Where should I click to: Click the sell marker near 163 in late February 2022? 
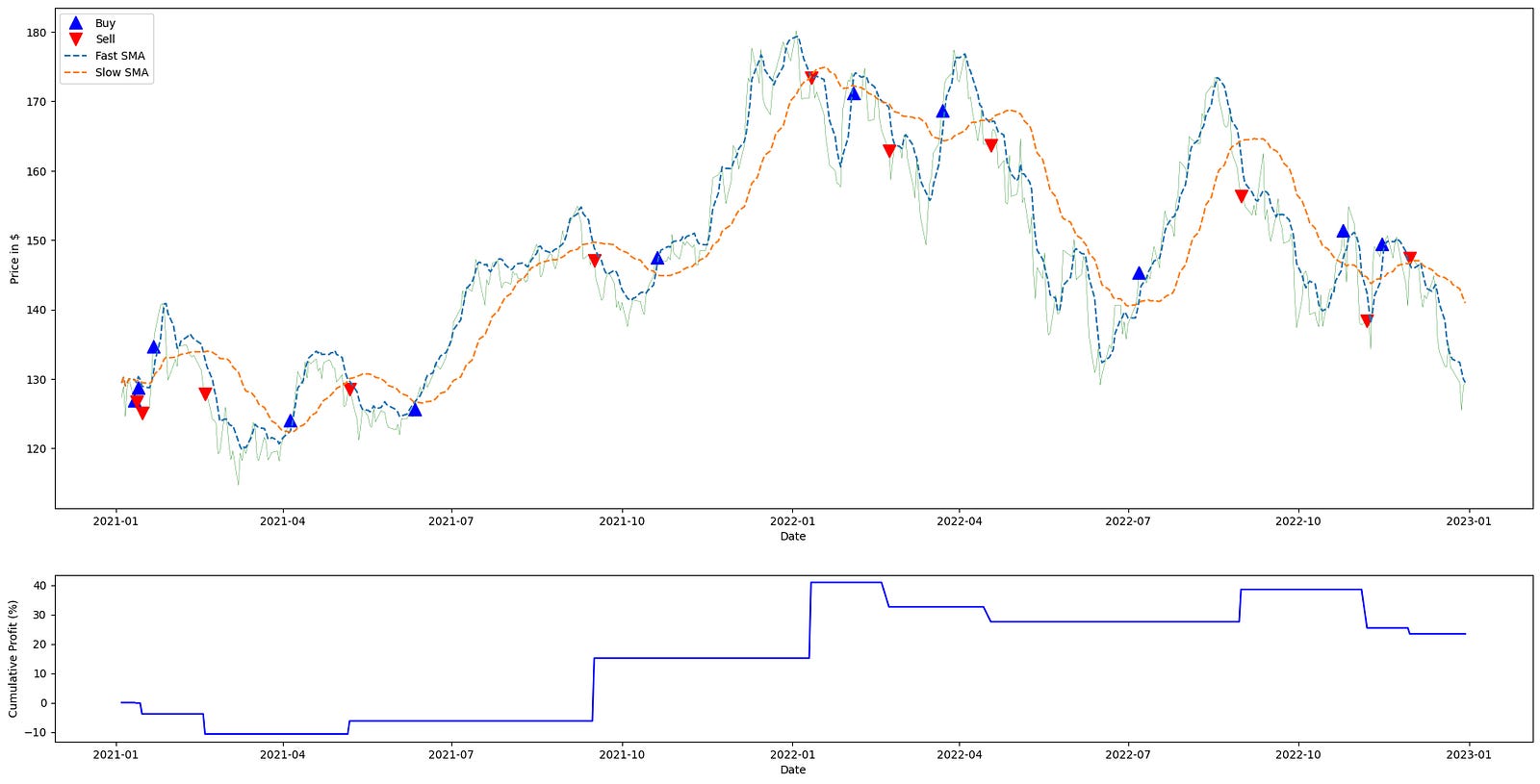889,151
